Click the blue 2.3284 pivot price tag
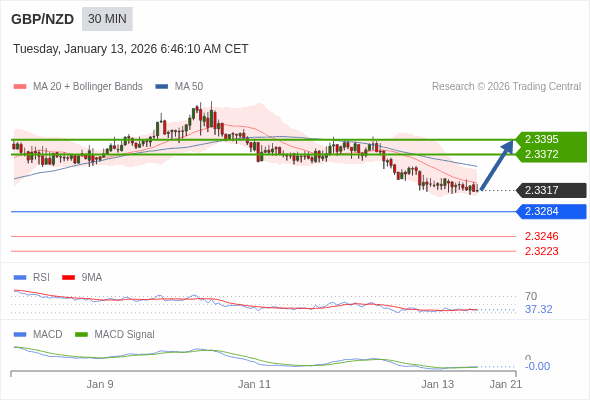 [552, 211]
